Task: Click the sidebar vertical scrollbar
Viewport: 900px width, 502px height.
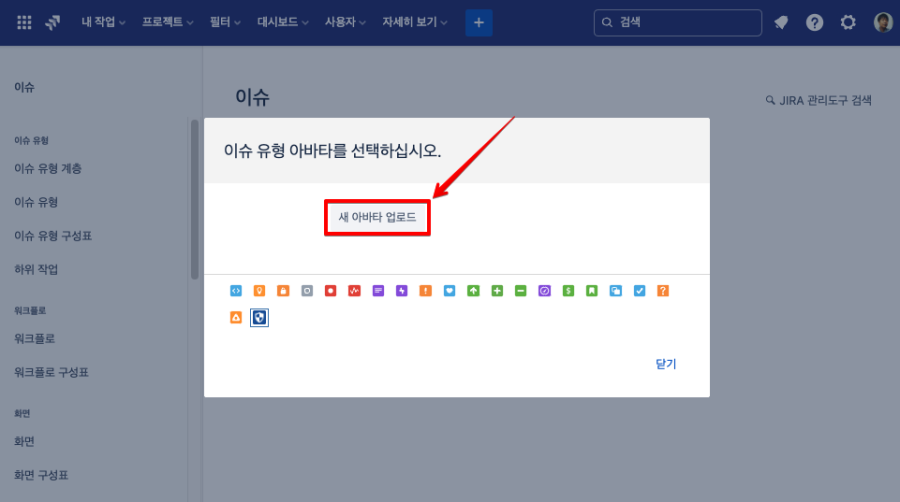Action: pos(195,199)
